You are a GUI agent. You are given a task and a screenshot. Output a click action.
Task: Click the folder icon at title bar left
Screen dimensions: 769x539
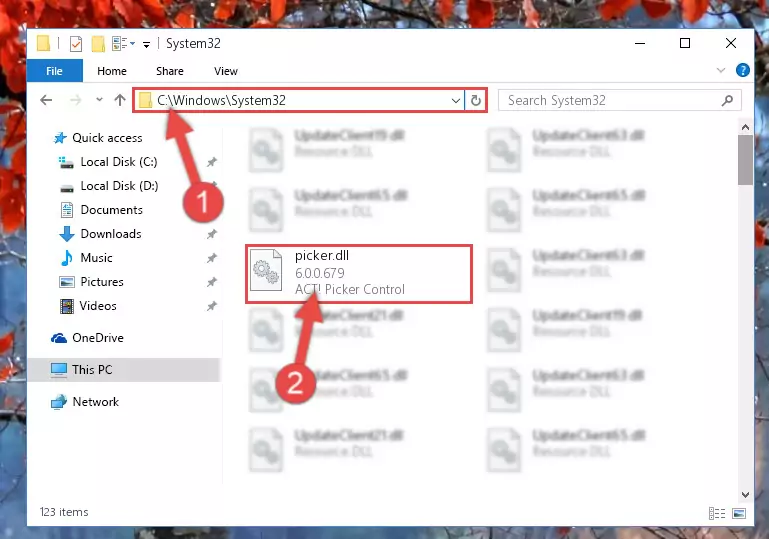pos(43,44)
